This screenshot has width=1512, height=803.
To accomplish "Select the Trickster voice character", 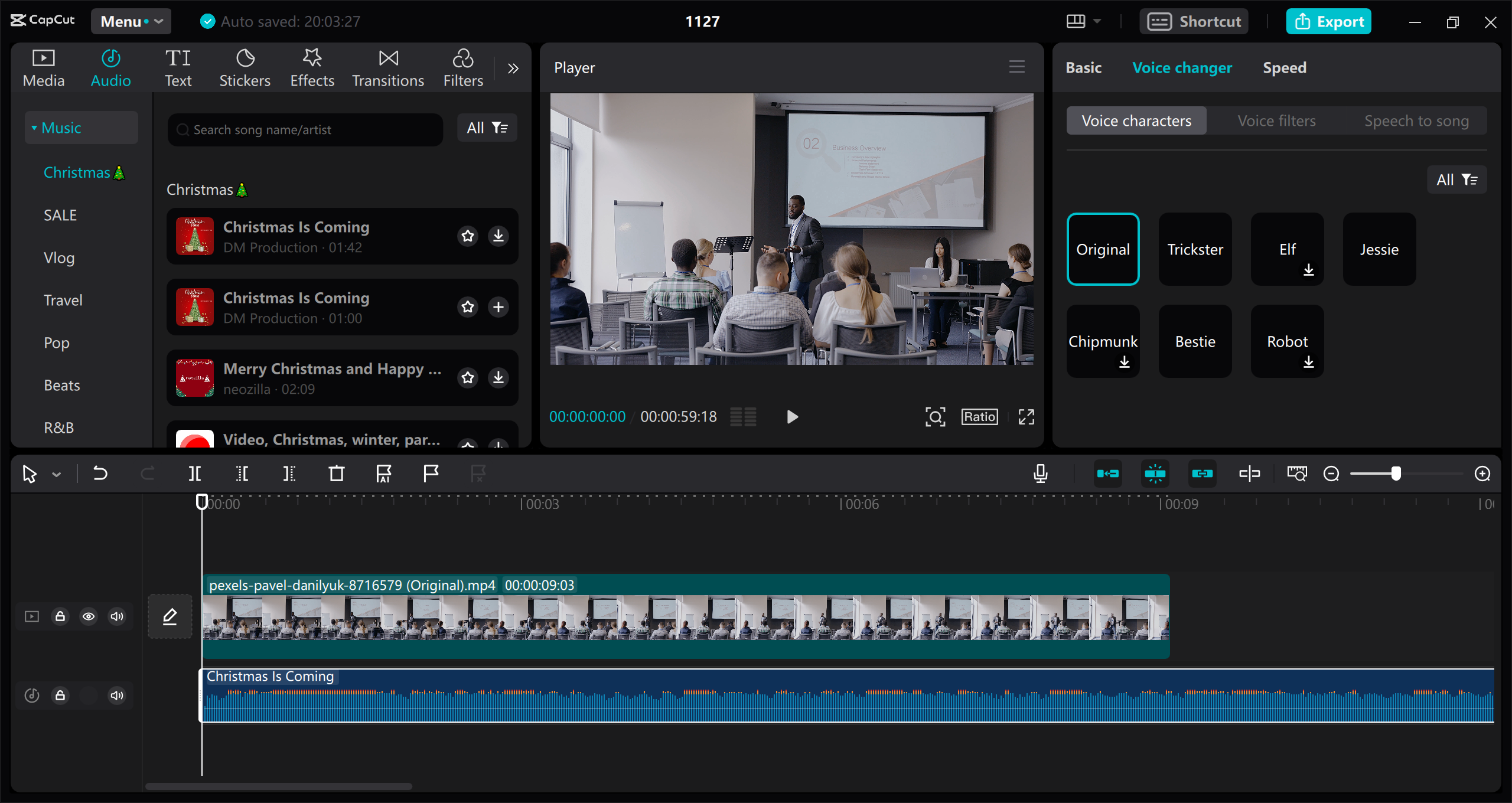I will click(1195, 249).
